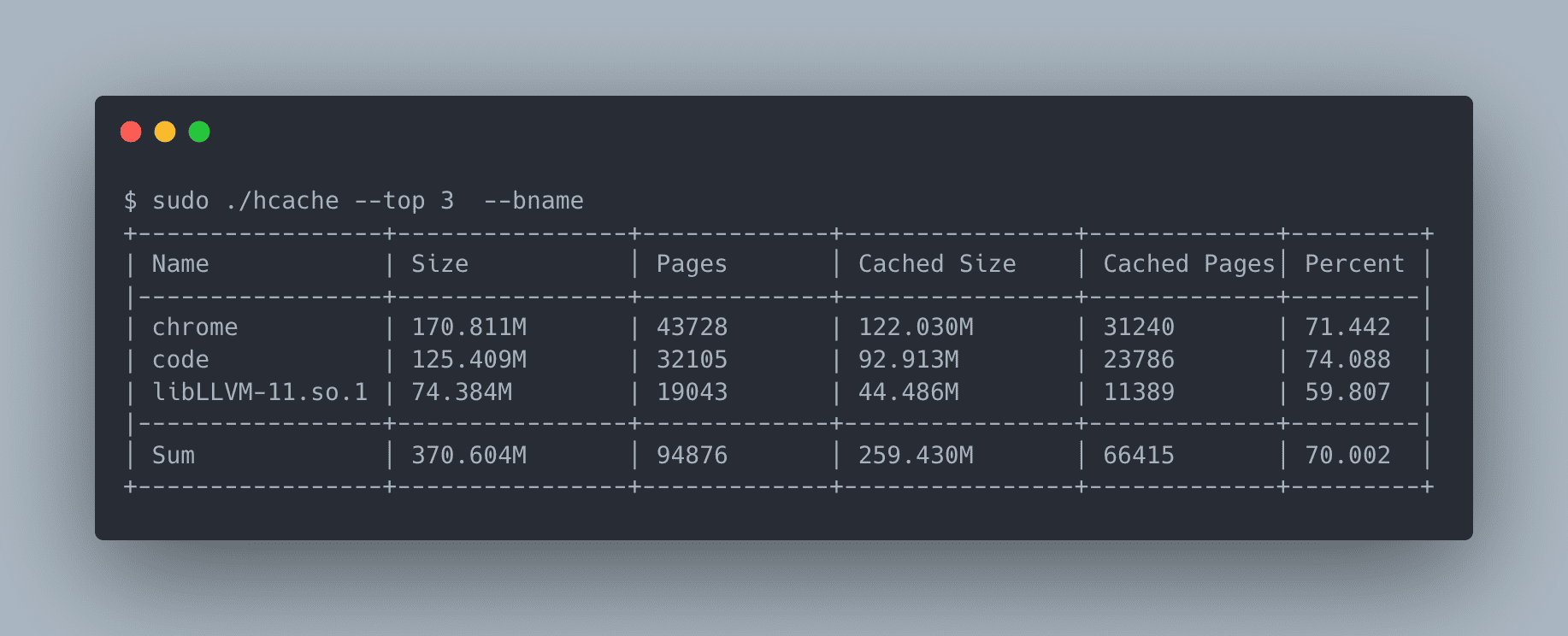Click the Name column header

point(180,264)
